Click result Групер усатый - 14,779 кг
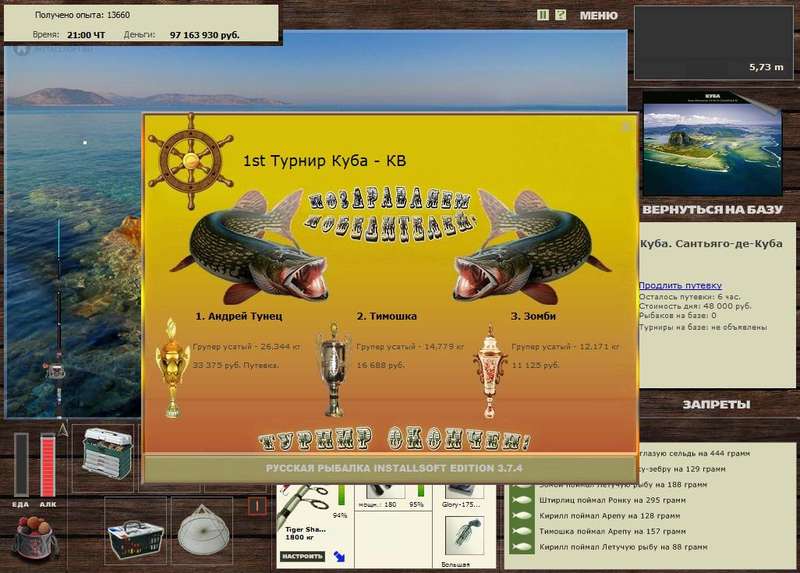Image resolution: width=800 pixels, height=573 pixels. [x=410, y=346]
